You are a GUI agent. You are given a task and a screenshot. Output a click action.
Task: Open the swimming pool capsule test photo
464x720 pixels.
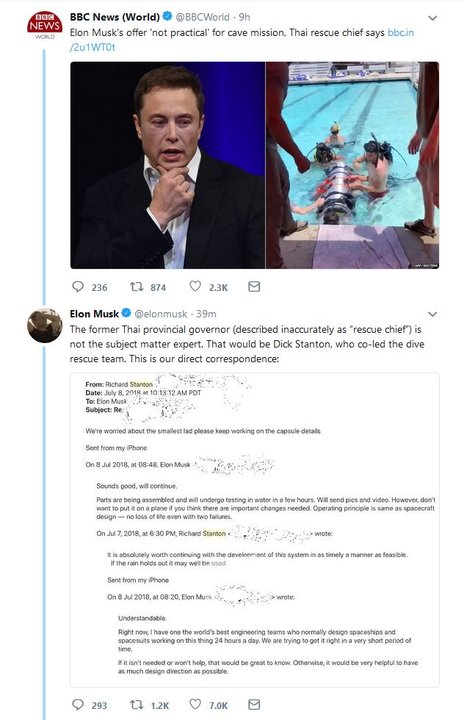tap(353, 165)
